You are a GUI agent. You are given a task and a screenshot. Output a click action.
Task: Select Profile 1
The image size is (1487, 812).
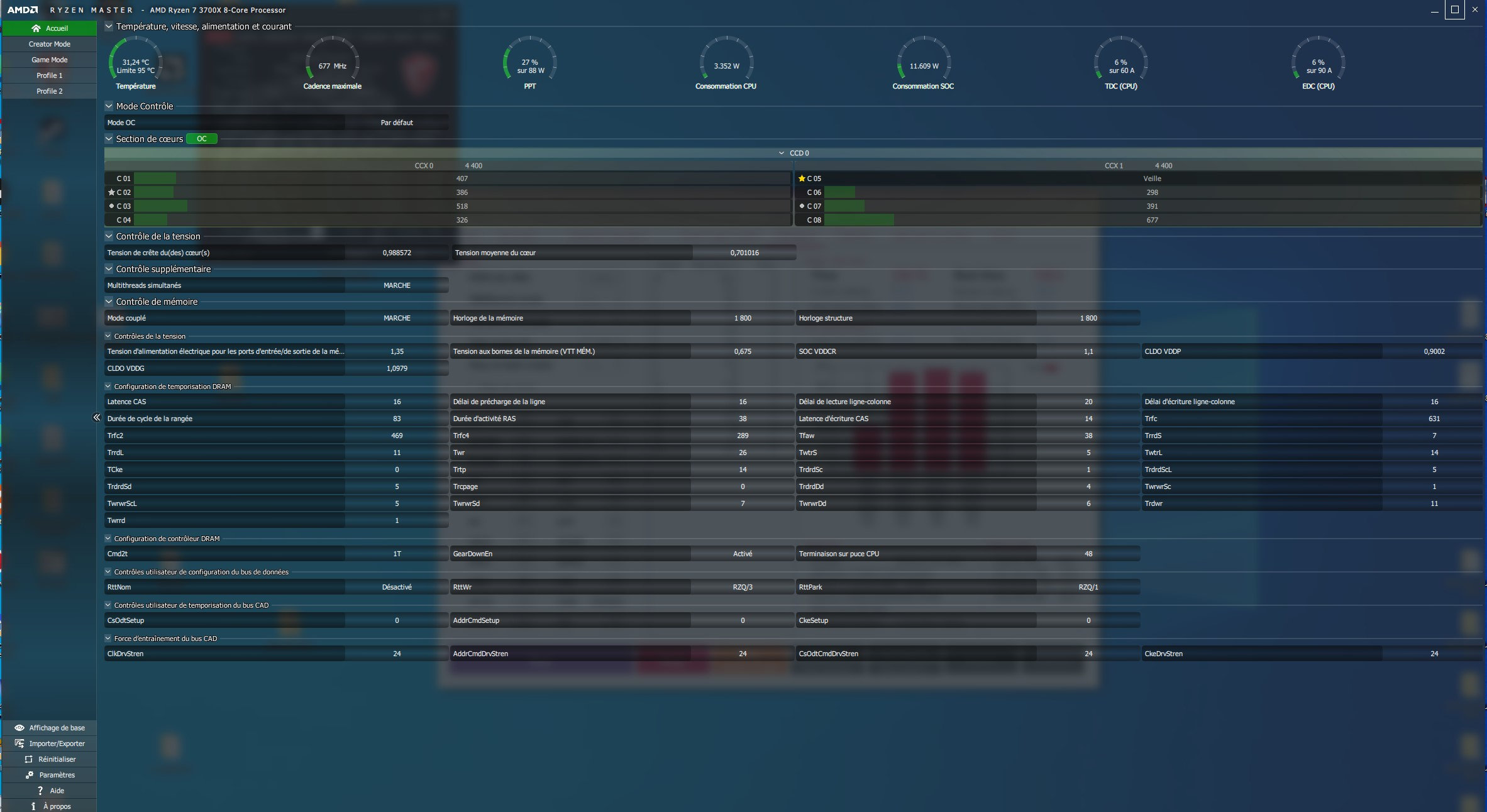pyautogui.click(x=50, y=75)
